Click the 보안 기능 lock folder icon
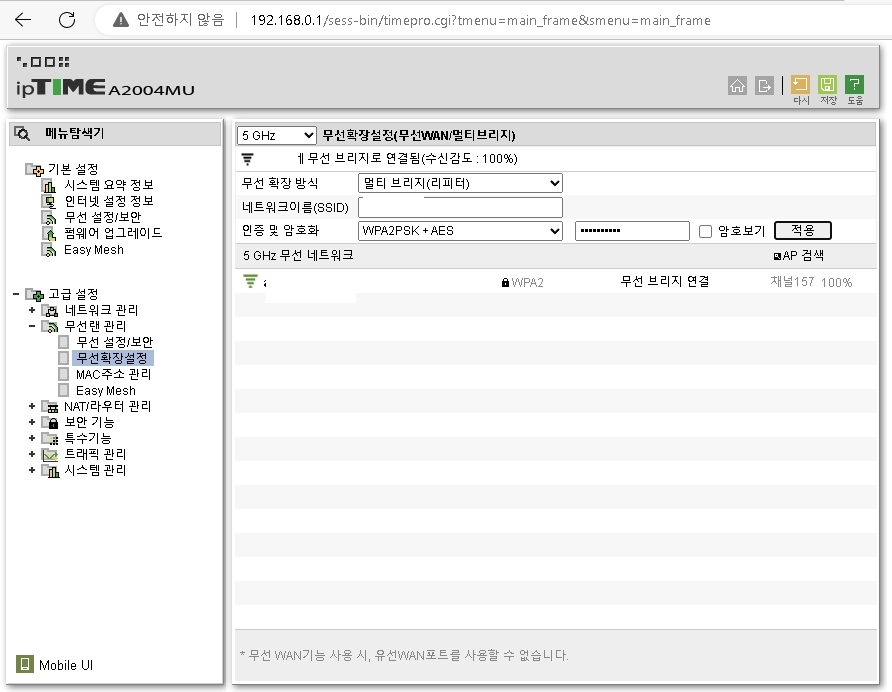Image resolution: width=892 pixels, height=692 pixels. [x=50, y=423]
